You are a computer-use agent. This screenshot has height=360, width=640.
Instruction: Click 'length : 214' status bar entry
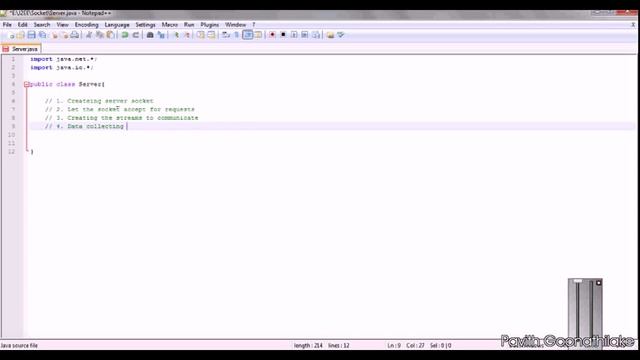click(308, 345)
